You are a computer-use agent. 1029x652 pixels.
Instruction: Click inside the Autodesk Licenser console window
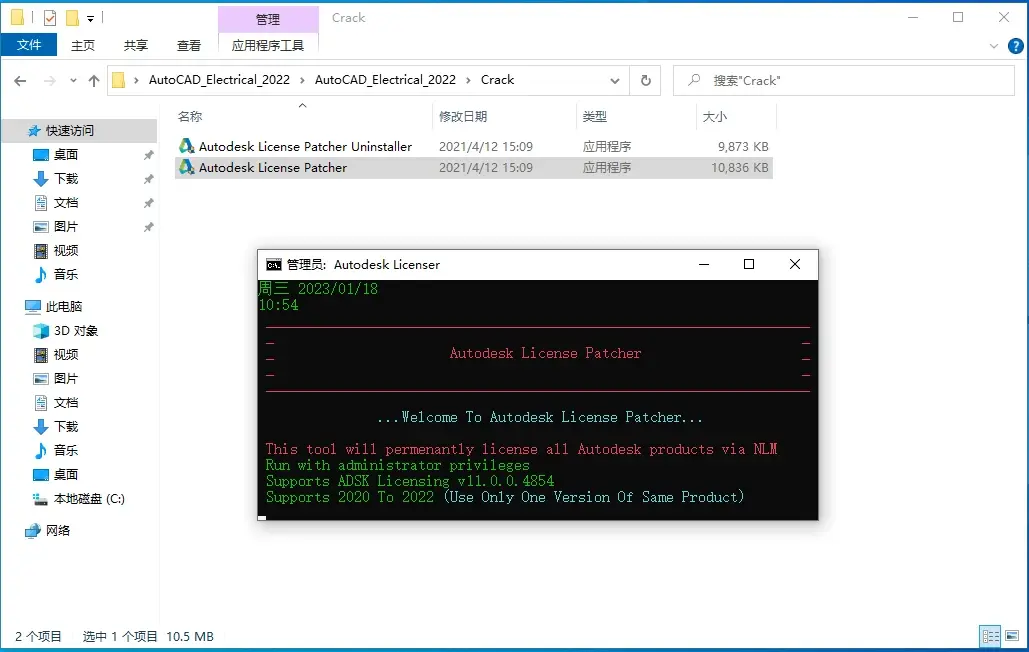coord(537,400)
